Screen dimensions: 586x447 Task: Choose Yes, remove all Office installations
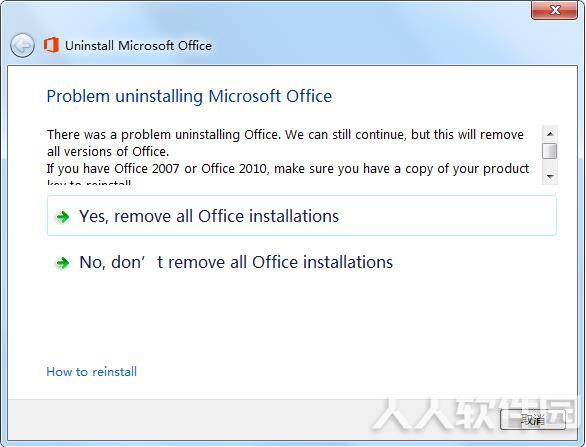[x=302, y=216]
